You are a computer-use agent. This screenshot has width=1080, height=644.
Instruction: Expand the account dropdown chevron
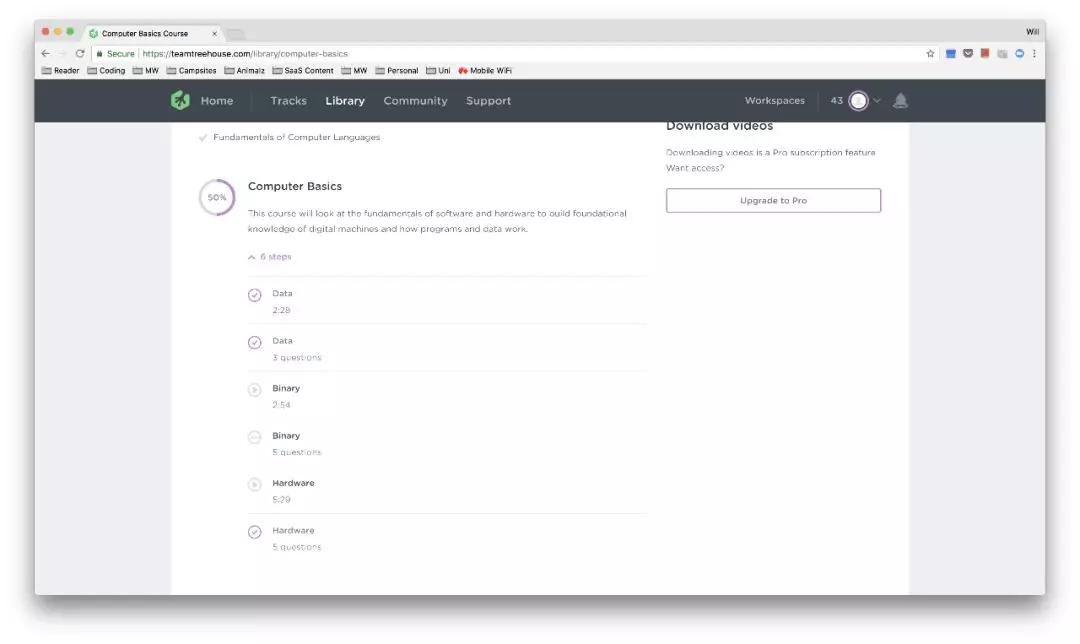click(x=877, y=101)
